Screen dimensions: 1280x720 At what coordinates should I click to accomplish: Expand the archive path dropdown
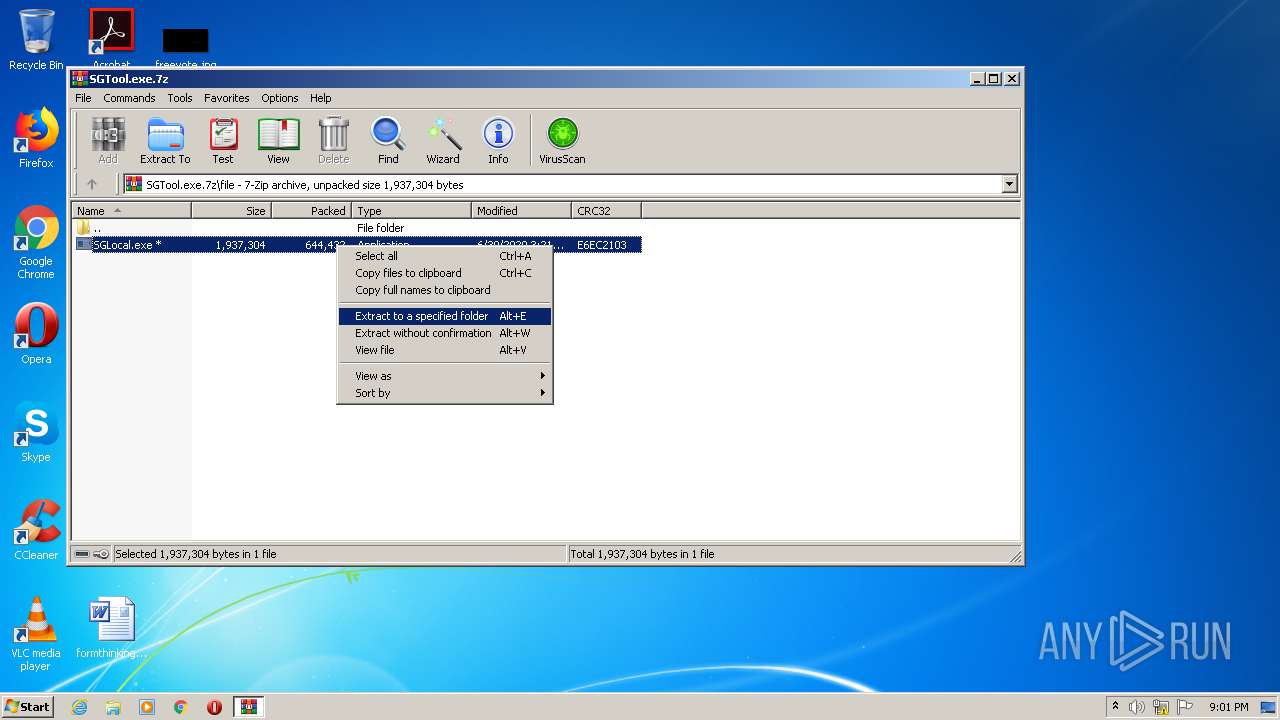pos(1009,184)
